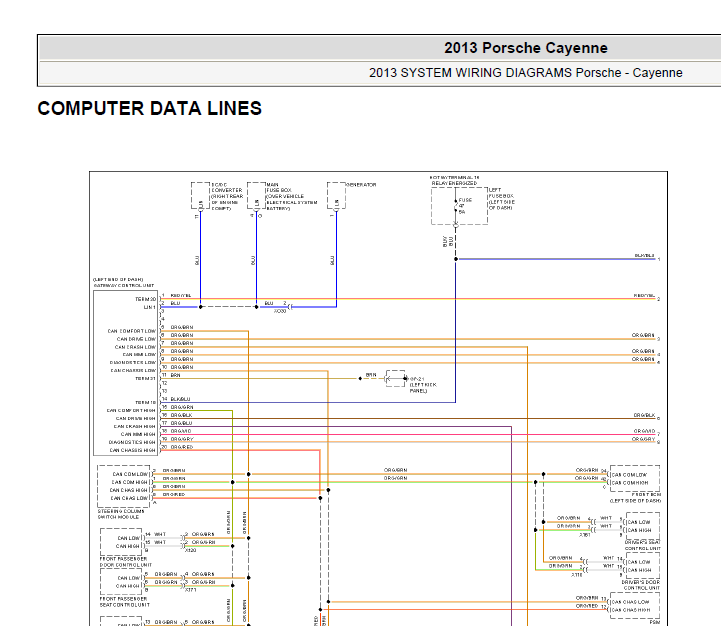Click 'CAN CHASSIS LOW' pin label
Viewport: 721px width, 626px height.
pyautogui.click(x=133, y=370)
